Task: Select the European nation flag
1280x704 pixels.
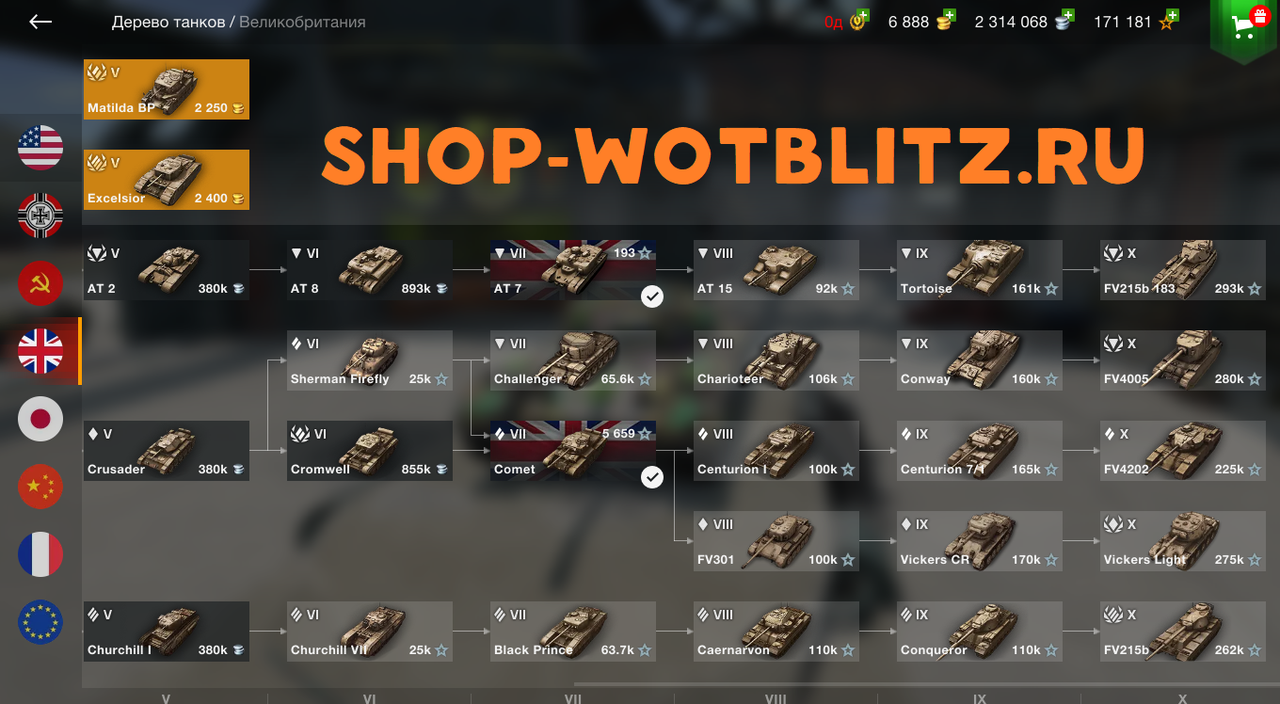Action: coord(41,621)
